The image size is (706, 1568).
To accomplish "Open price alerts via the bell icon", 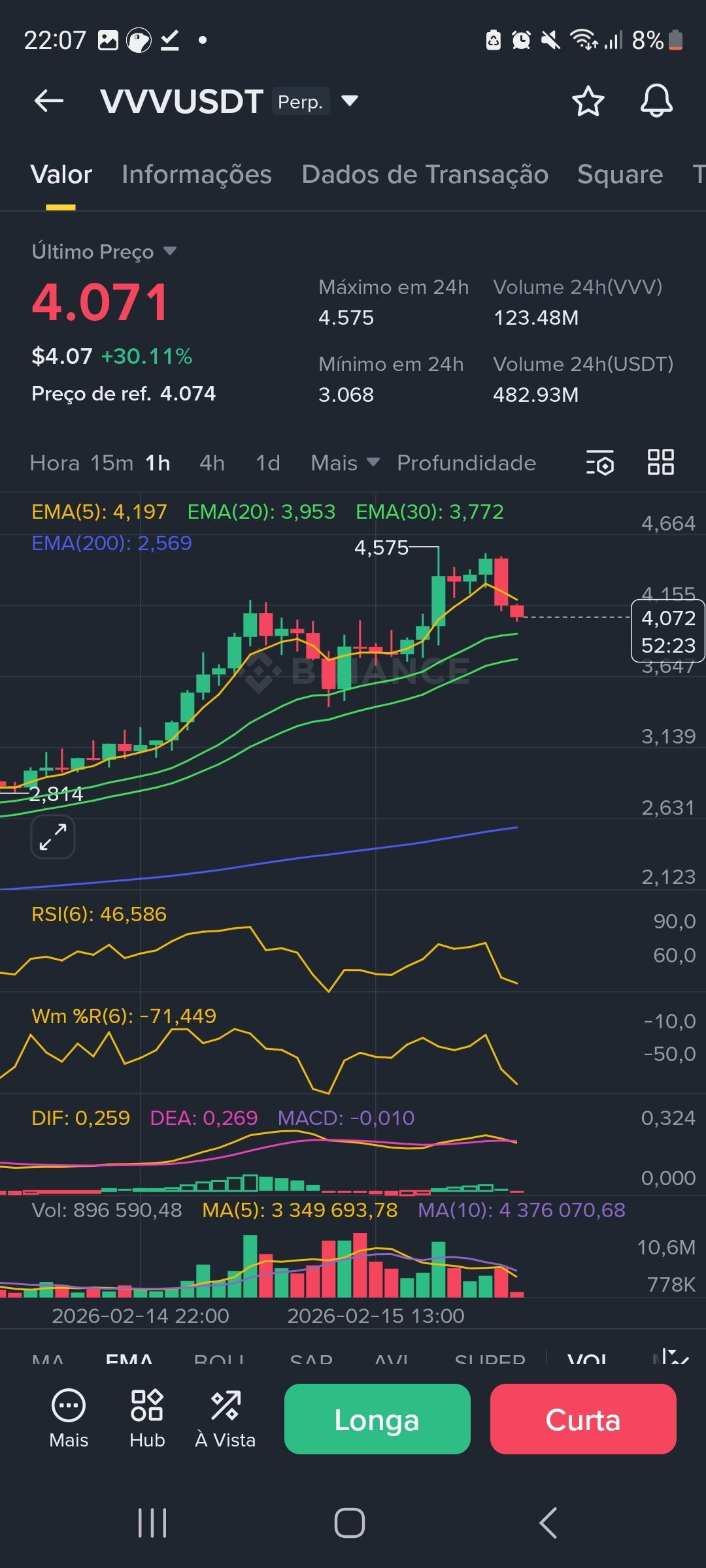I will pos(656,101).
